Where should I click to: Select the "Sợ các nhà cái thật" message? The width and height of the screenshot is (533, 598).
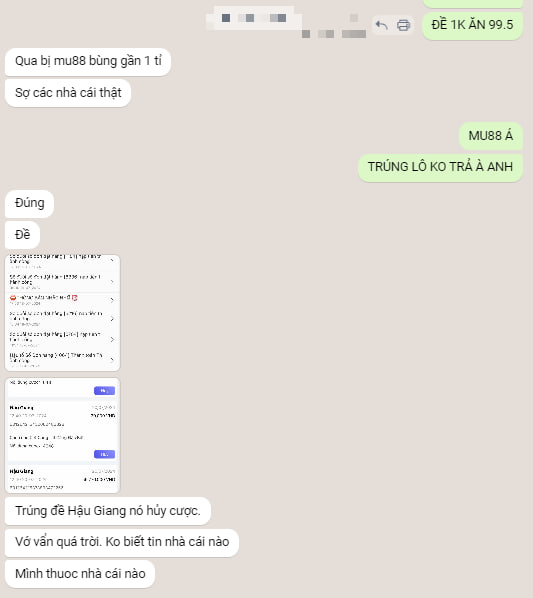68,93
